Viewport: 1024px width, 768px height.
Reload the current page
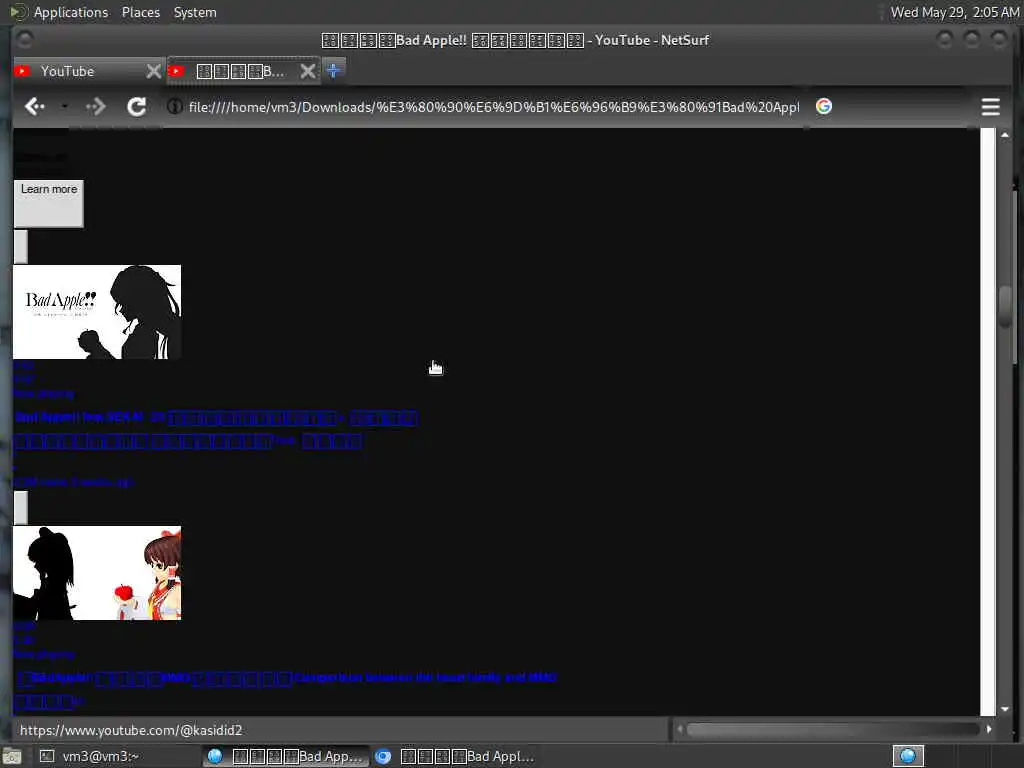(x=136, y=106)
